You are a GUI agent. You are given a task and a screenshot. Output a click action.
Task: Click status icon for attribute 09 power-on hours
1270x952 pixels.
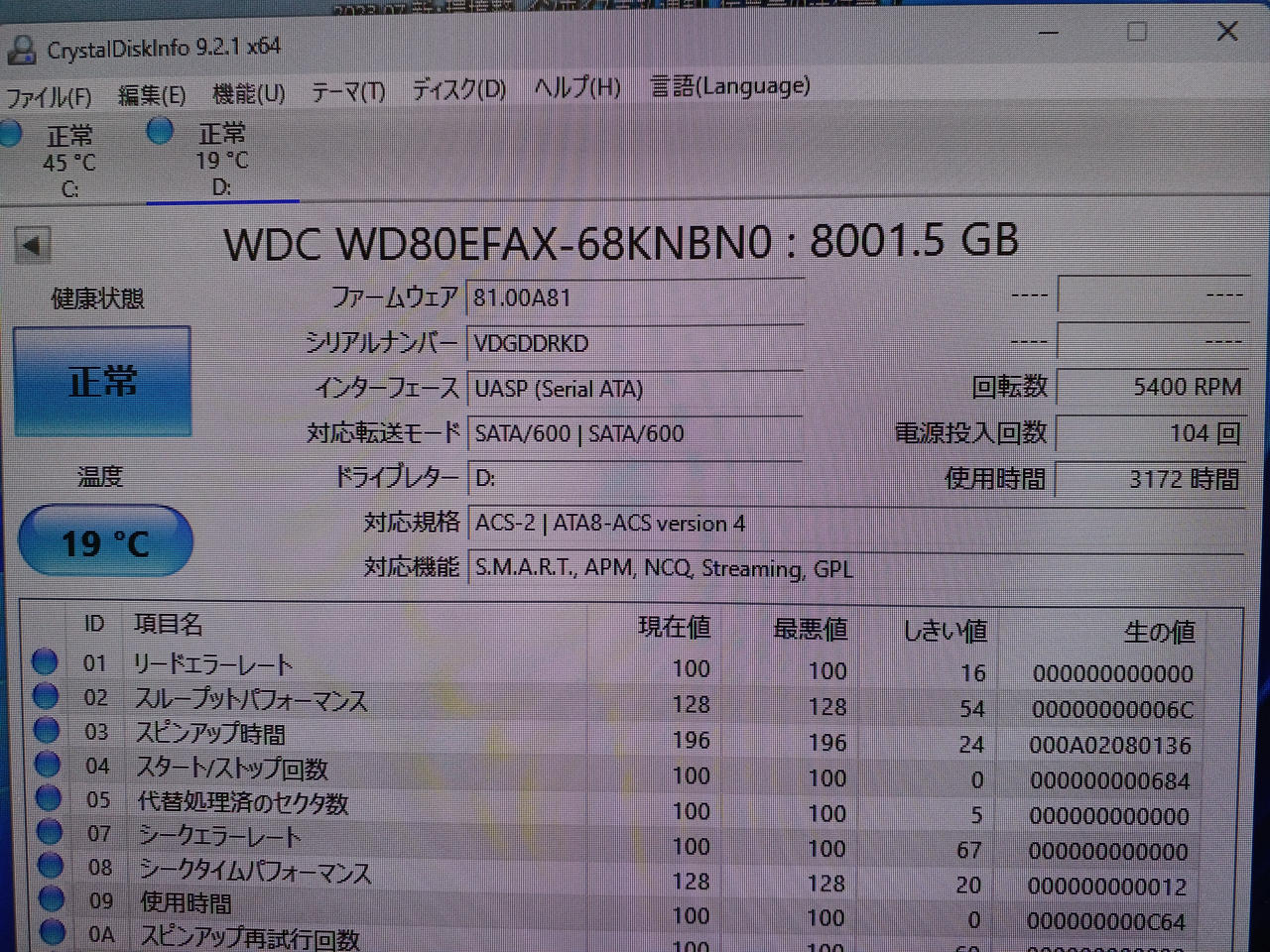51,899
